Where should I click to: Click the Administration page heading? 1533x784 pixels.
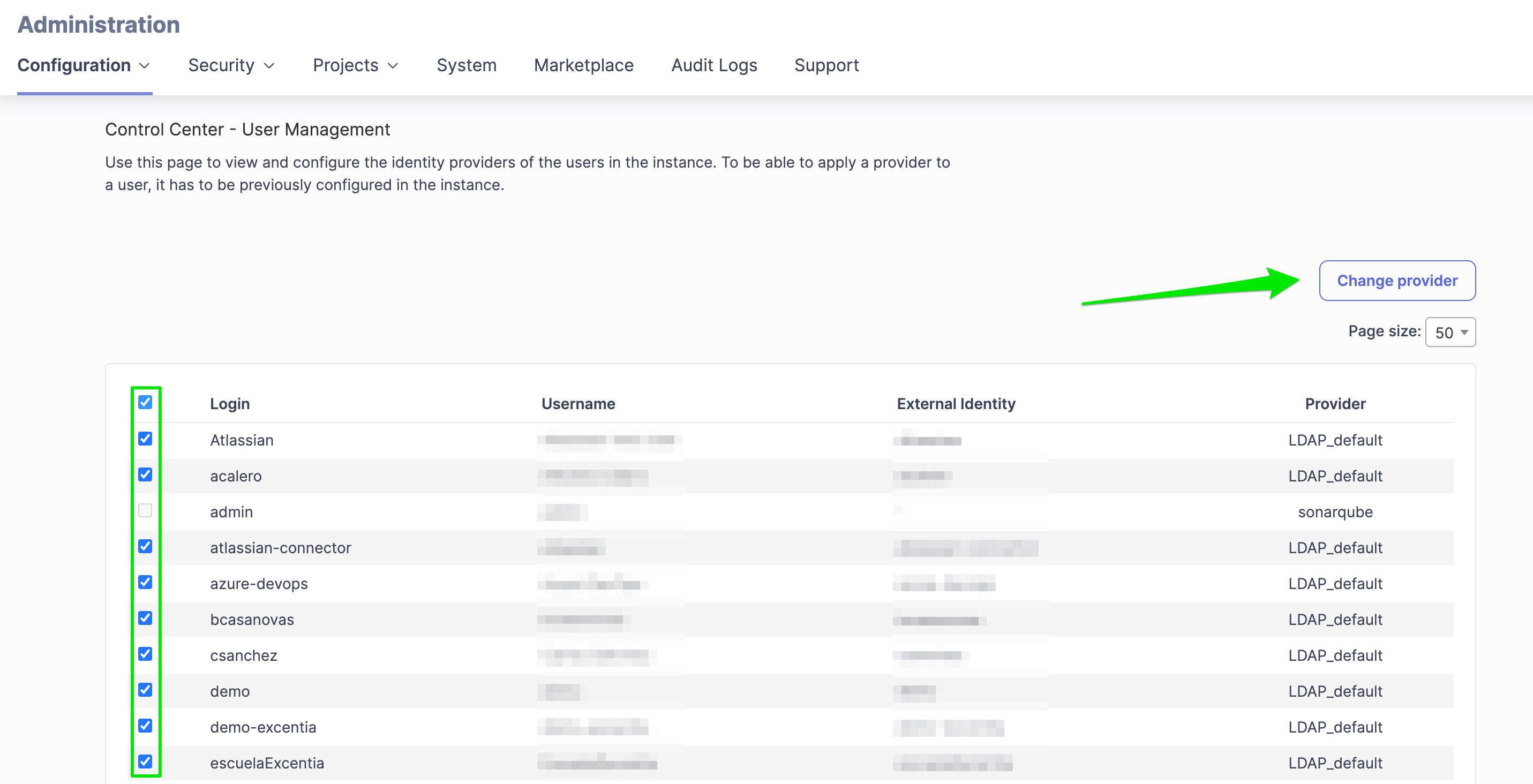[99, 25]
